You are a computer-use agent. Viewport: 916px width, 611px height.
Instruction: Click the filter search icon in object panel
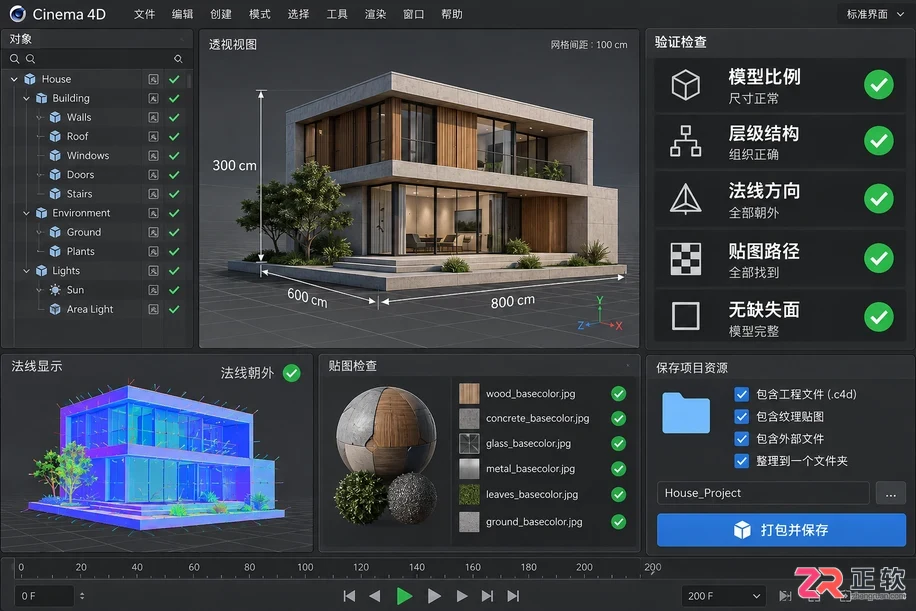click(x=178, y=58)
